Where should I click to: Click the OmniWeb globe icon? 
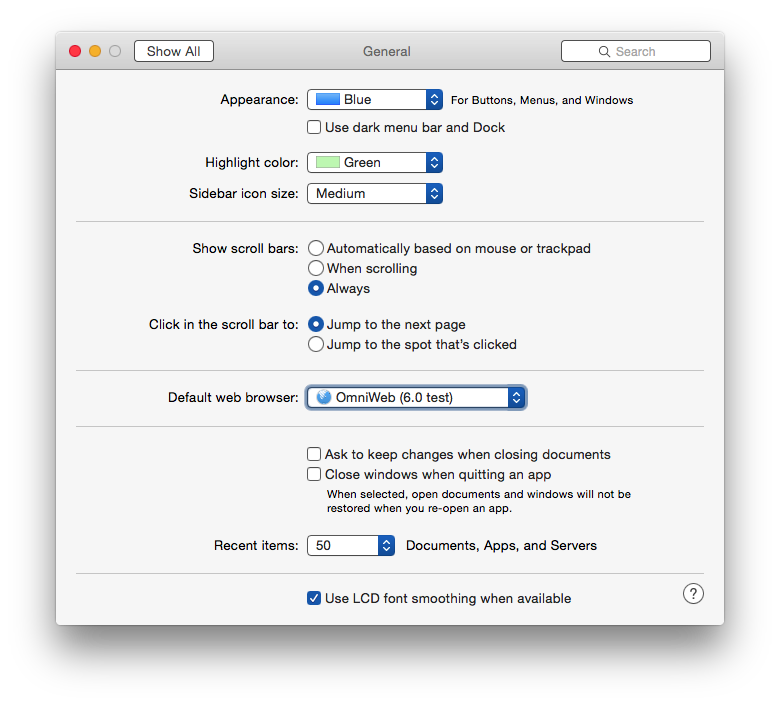point(324,397)
